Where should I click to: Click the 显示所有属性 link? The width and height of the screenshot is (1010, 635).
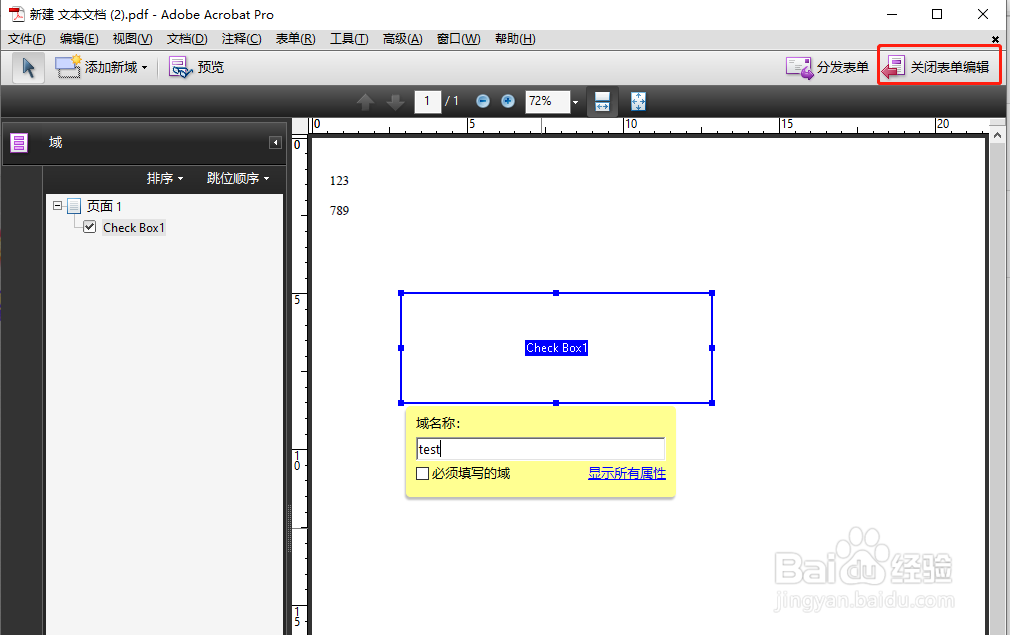point(627,473)
